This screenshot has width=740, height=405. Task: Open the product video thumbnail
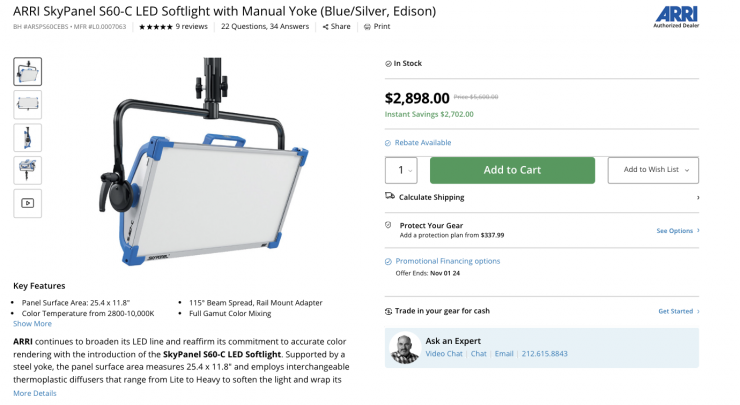[28, 203]
